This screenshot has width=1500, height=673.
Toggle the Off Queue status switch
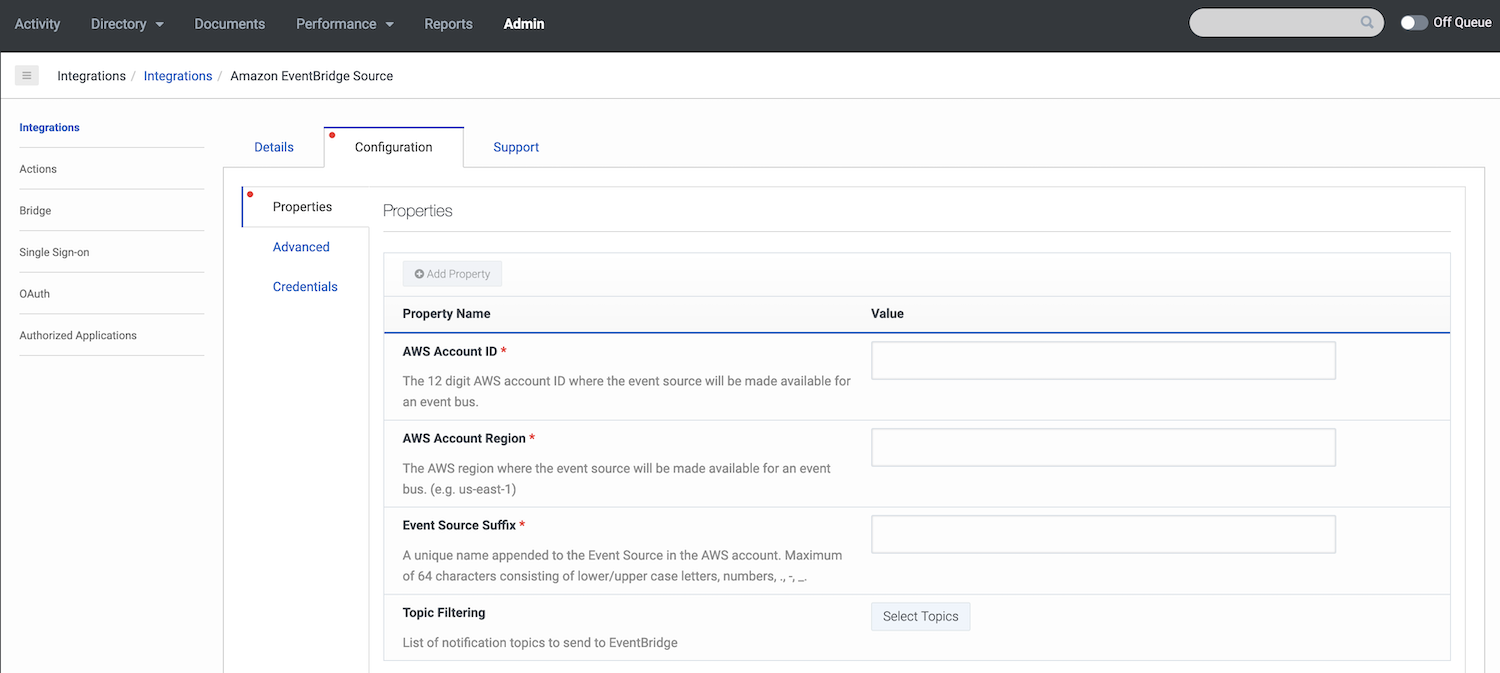pos(1414,21)
